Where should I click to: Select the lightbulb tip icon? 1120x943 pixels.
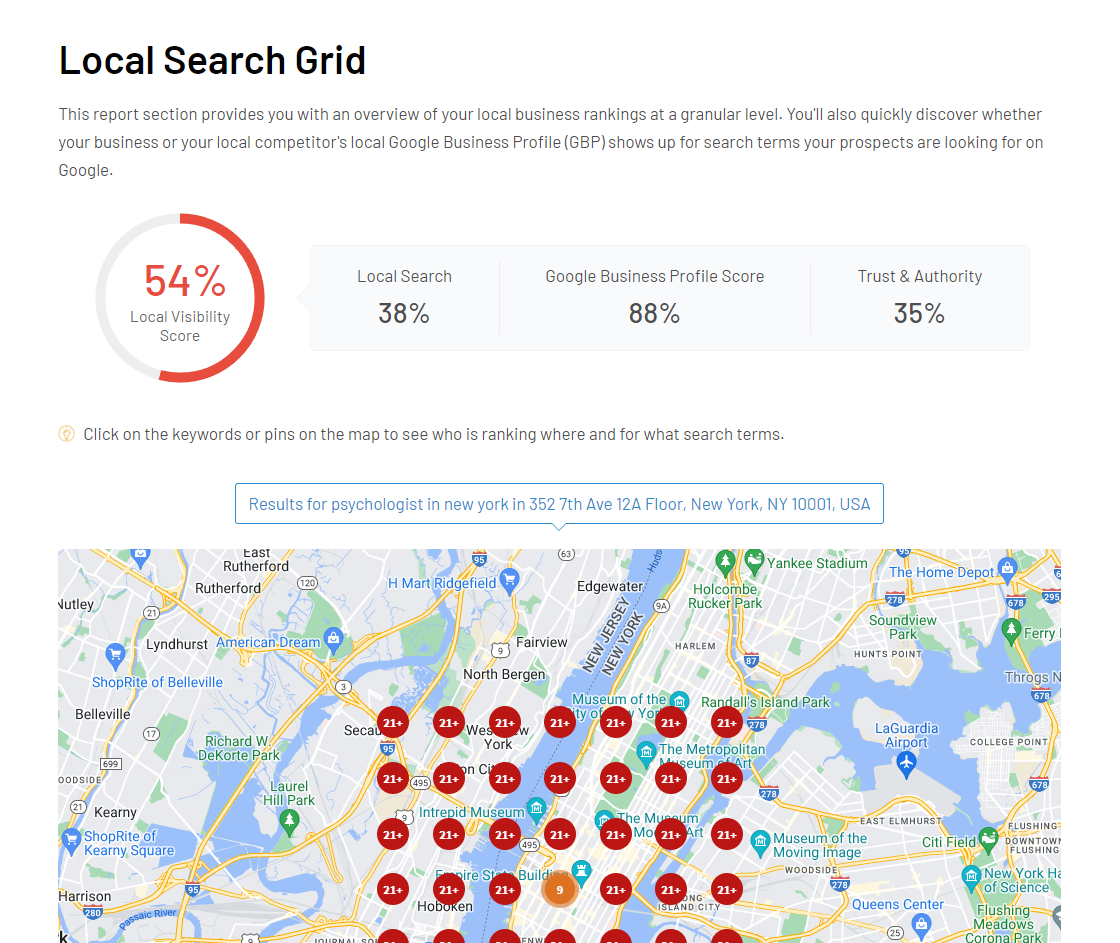[67, 434]
